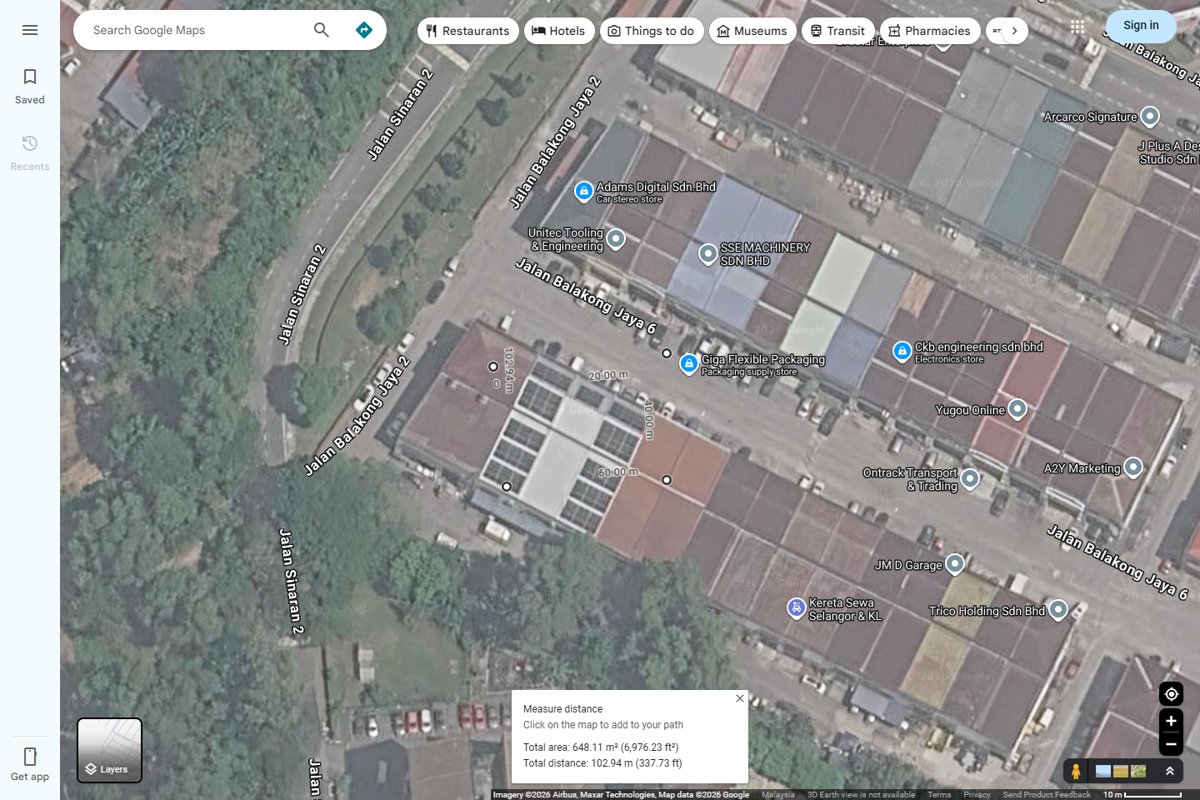The height and width of the screenshot is (800, 1200).
Task: Open Directions via the blue arrow icon
Action: click(x=364, y=30)
